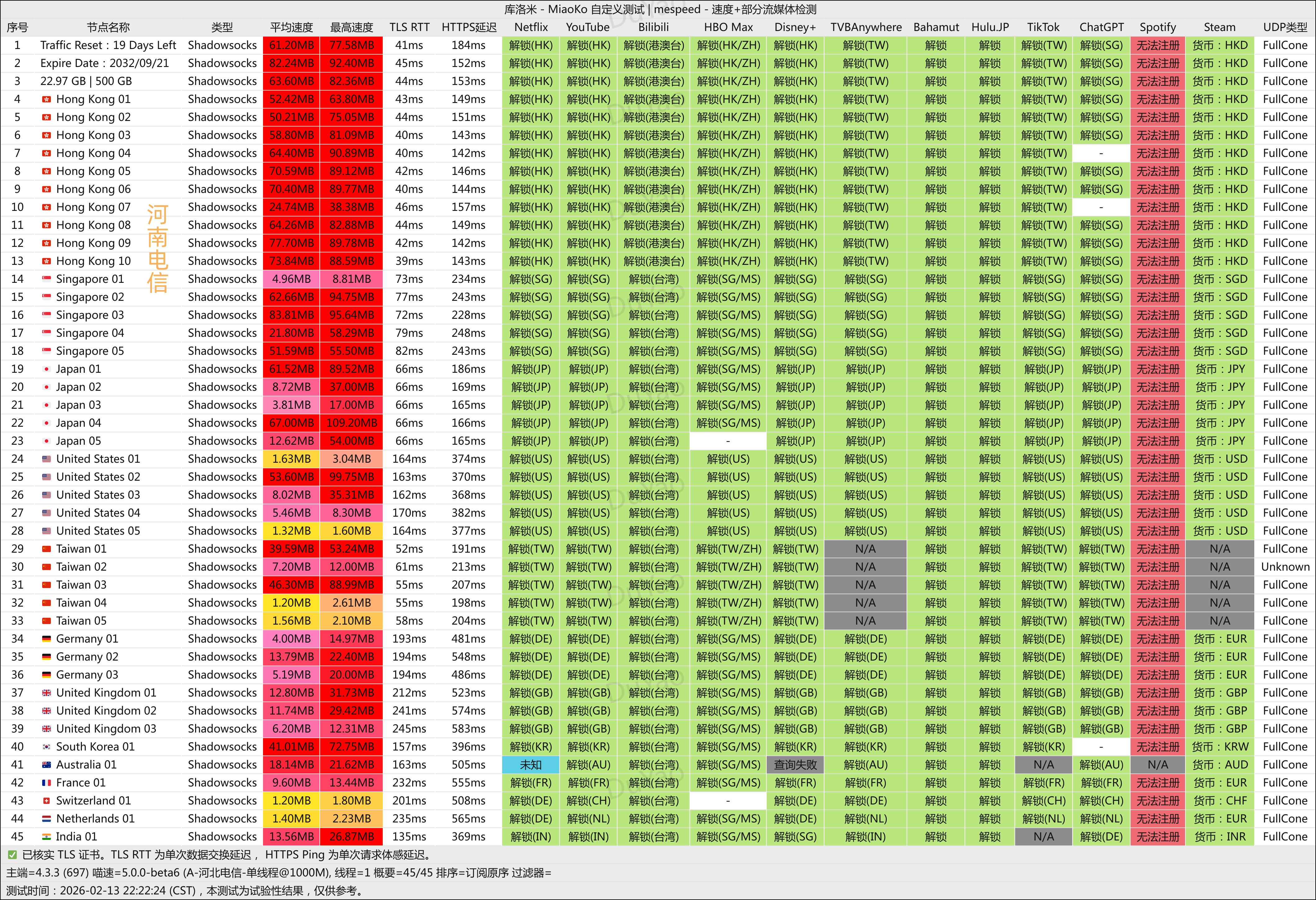Click the Singapore 03 flag icon
This screenshot has height=900, width=1316.
pos(47,315)
